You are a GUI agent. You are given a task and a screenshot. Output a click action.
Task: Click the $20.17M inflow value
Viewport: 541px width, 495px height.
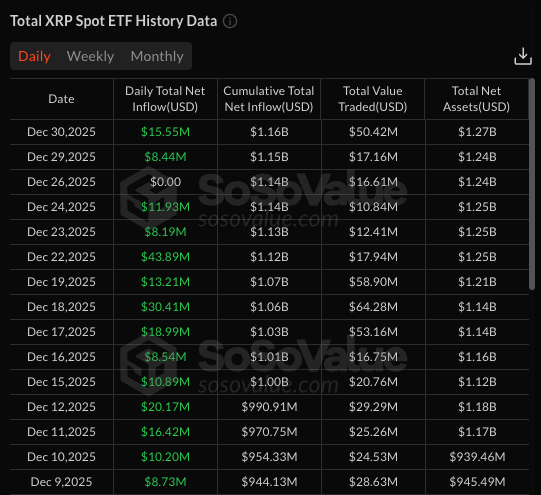[x=165, y=407]
